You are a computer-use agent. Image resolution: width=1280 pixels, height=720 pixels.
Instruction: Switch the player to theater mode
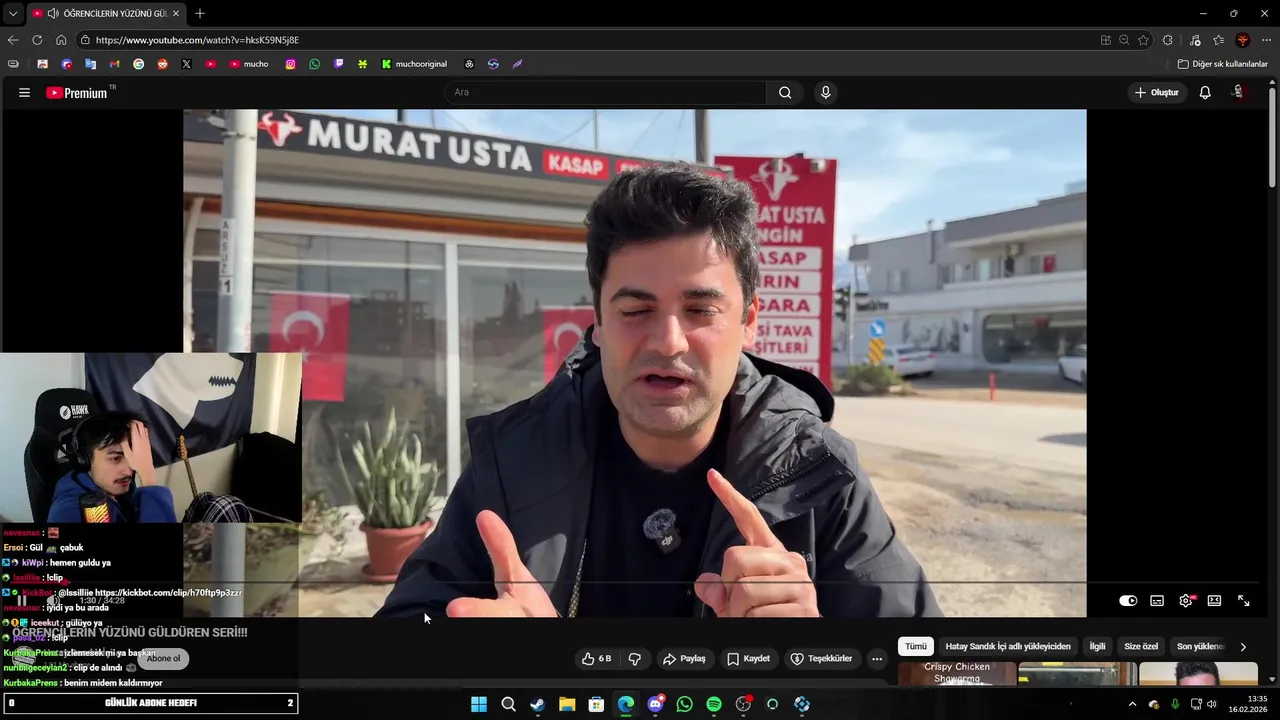1214,601
